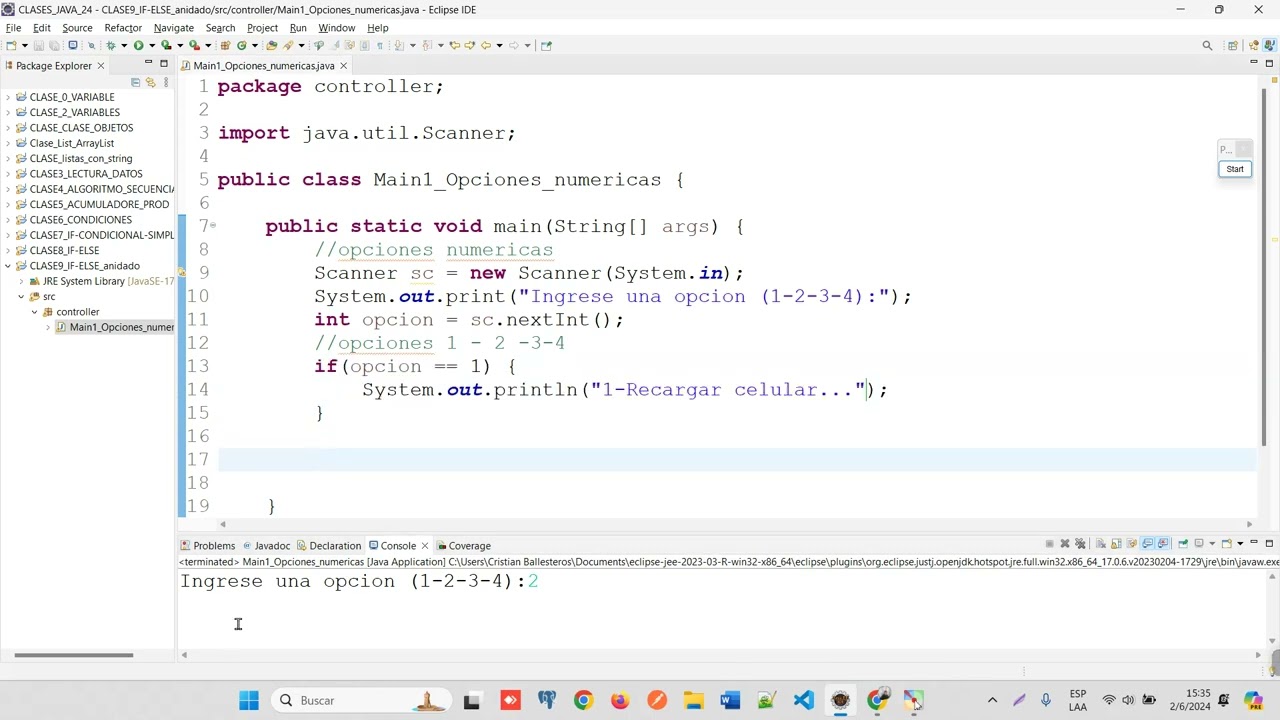Screen dimensions: 1280x720
Task: Open Visual Studio Code from taskbar
Action: coord(804,700)
